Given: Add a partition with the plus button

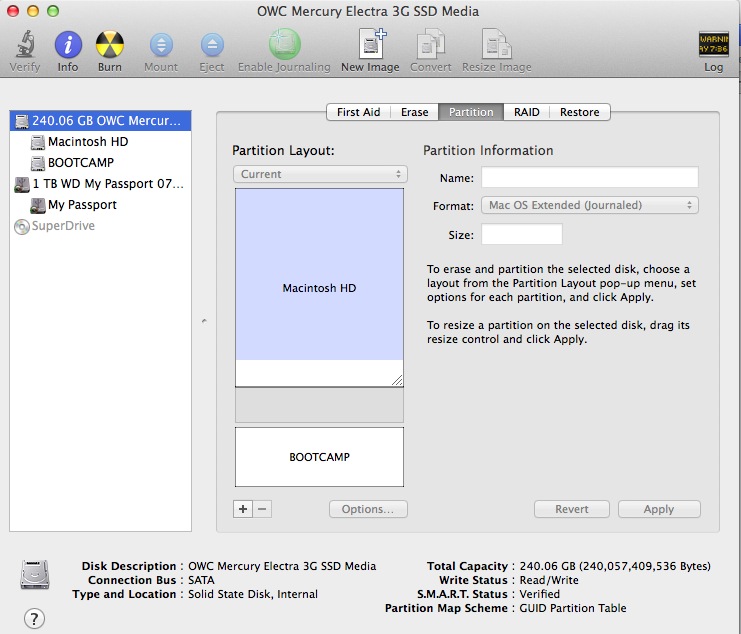Looking at the screenshot, I should pyautogui.click(x=242, y=509).
